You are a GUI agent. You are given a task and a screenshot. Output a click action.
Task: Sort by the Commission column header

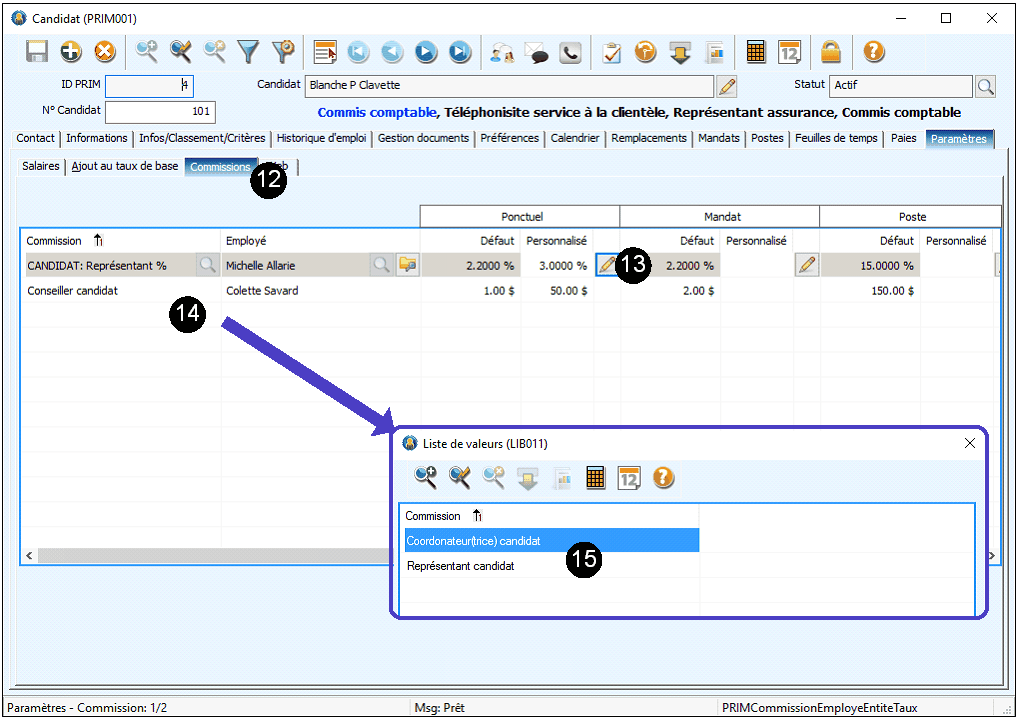[x=55, y=241]
